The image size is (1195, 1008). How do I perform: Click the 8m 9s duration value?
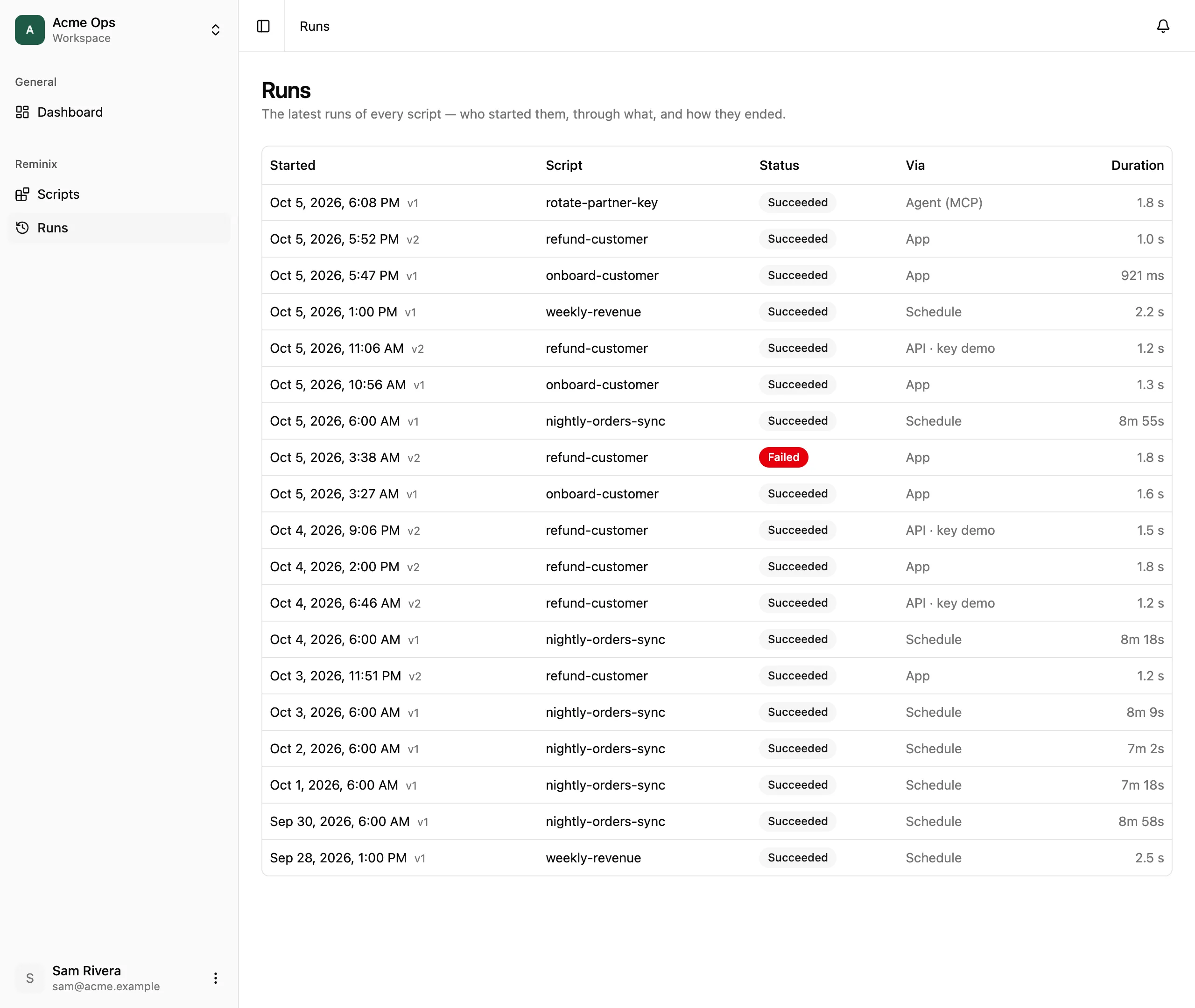1145,712
